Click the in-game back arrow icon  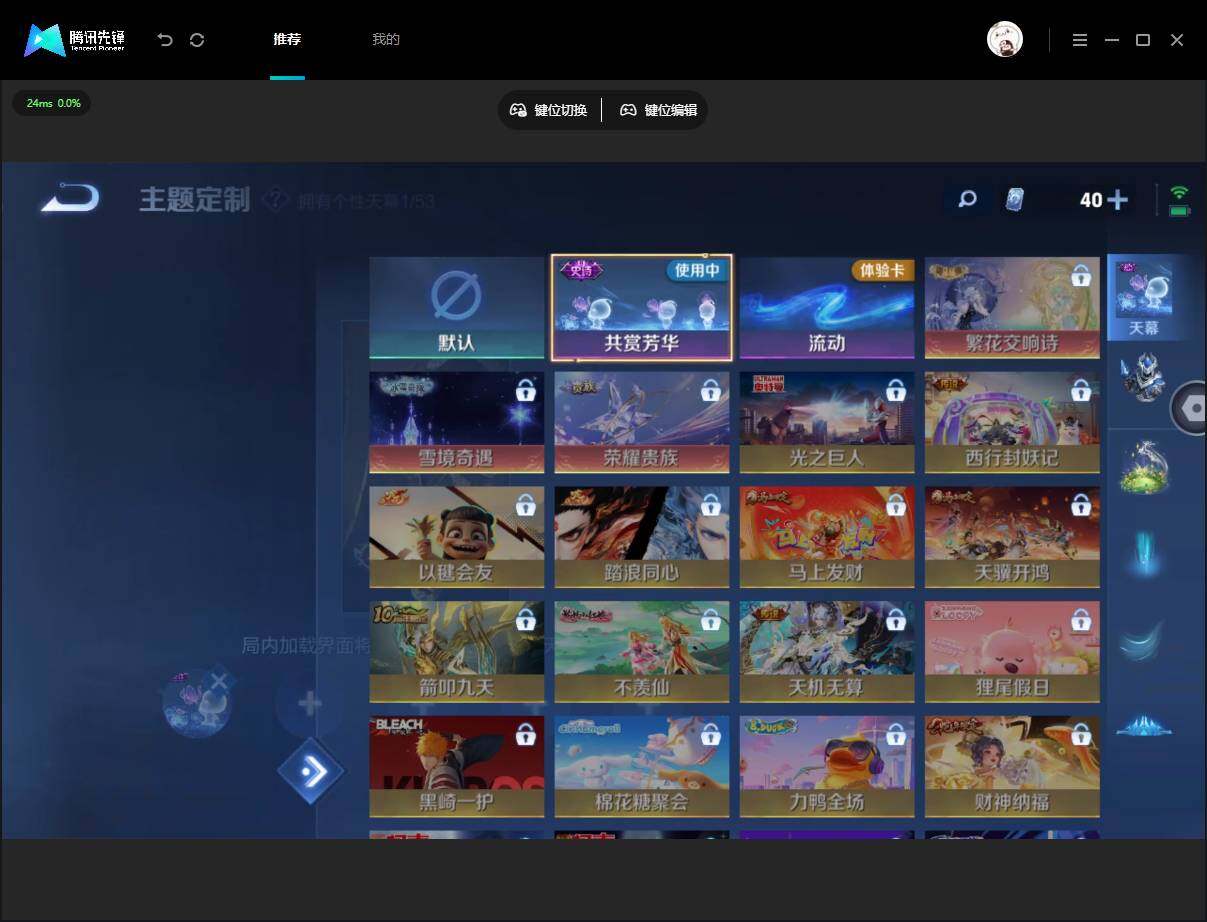[70, 197]
